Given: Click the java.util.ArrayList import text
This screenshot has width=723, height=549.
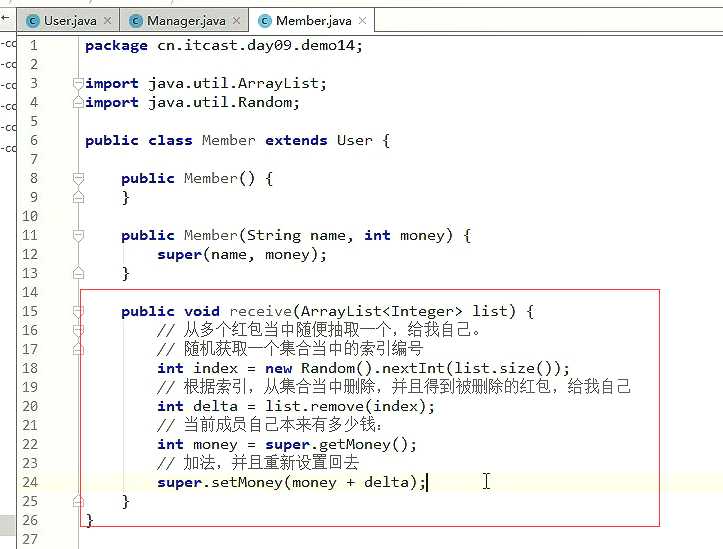Looking at the screenshot, I should click(x=234, y=83).
